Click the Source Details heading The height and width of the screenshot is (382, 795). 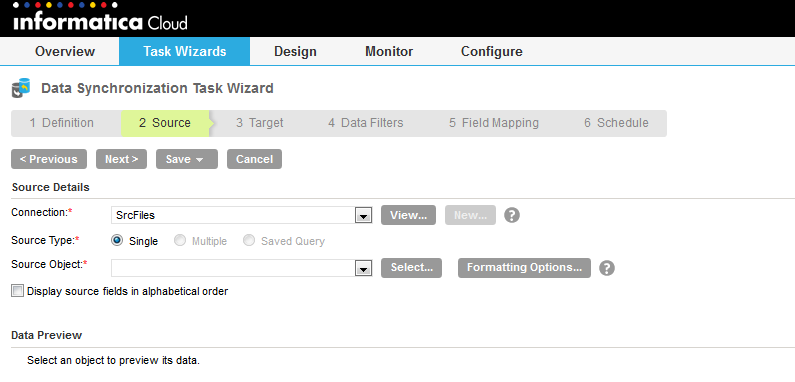coord(51,187)
